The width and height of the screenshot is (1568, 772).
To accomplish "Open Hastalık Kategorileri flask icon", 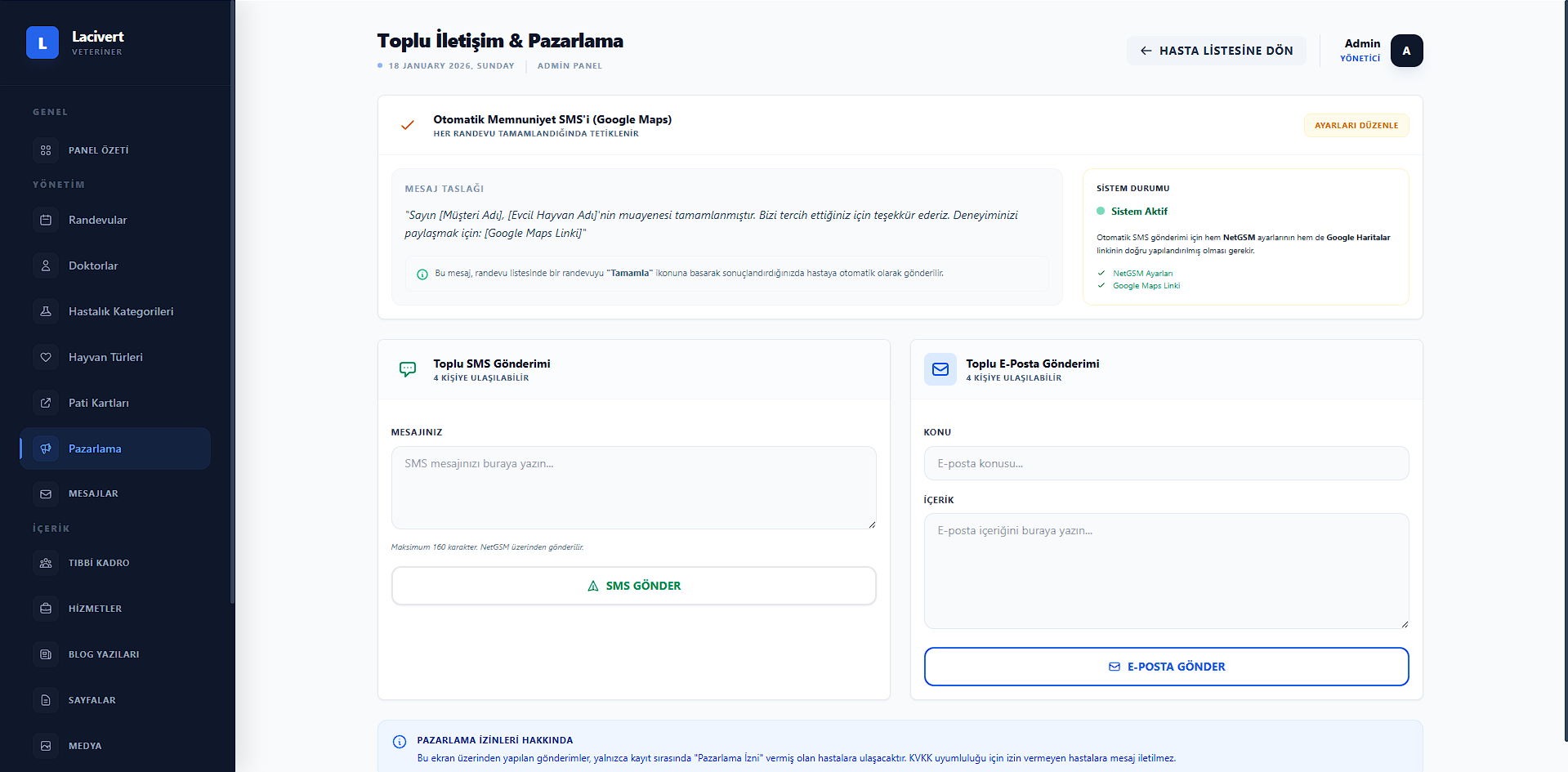I will [x=46, y=311].
